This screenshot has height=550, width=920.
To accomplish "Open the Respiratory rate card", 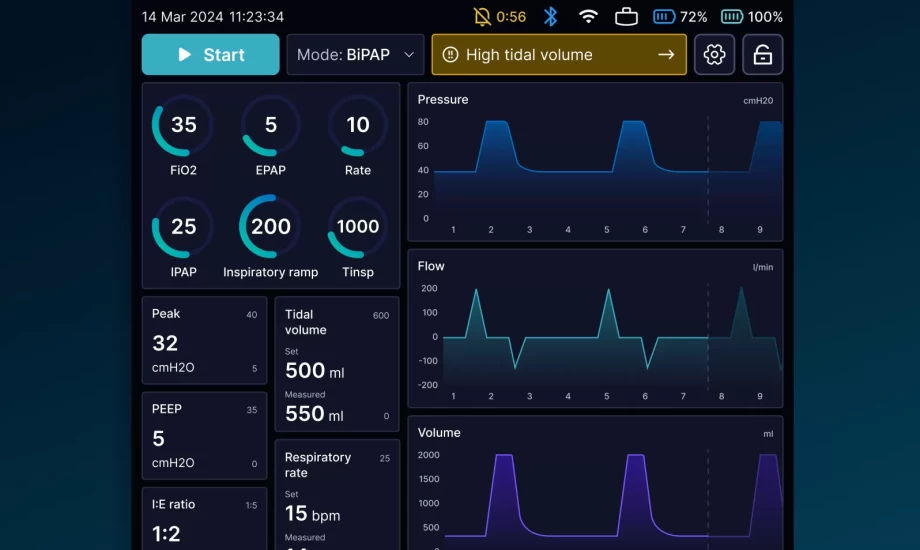I will (337, 495).
